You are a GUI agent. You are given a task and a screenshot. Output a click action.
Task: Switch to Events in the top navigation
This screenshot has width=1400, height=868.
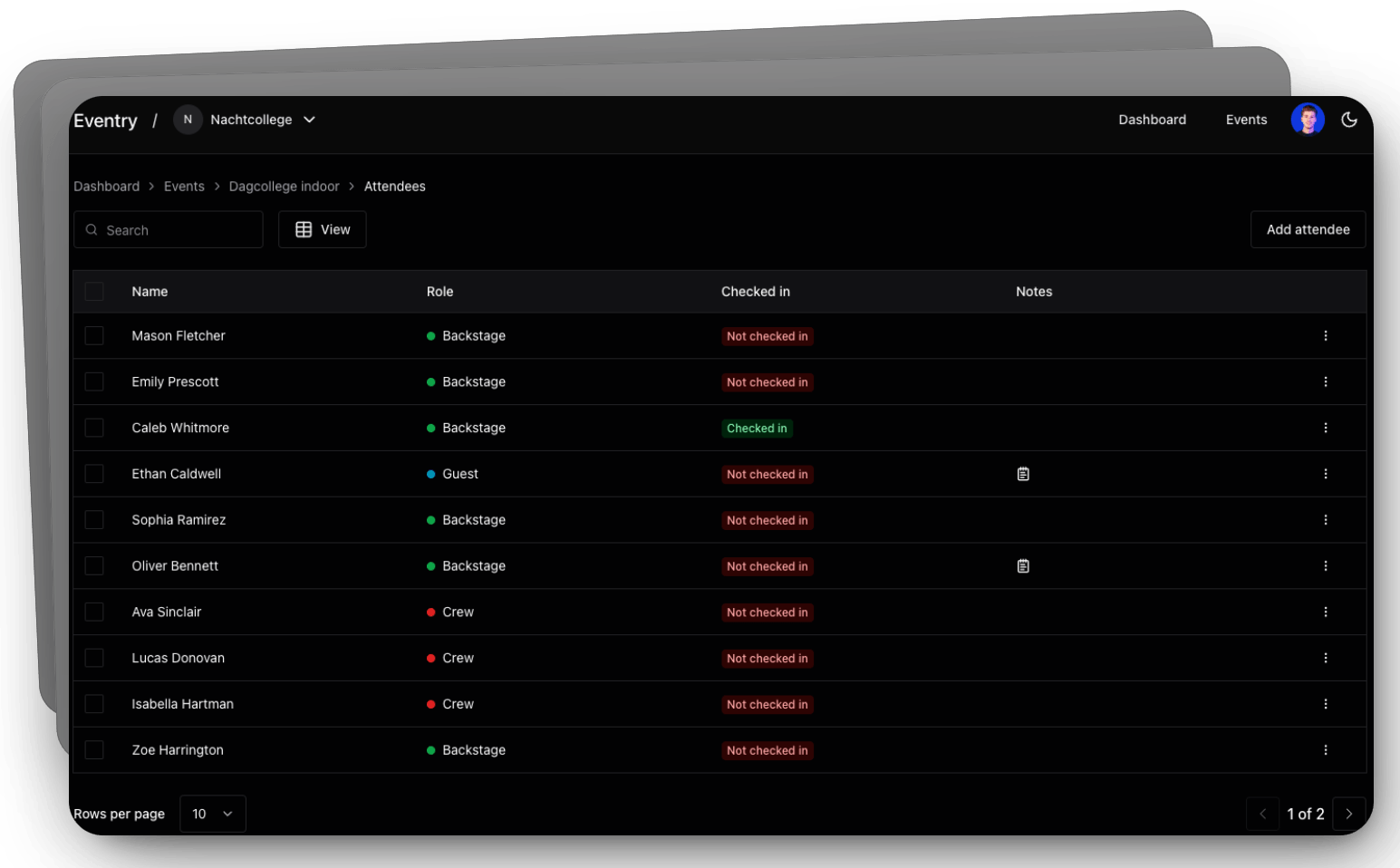tap(1246, 119)
